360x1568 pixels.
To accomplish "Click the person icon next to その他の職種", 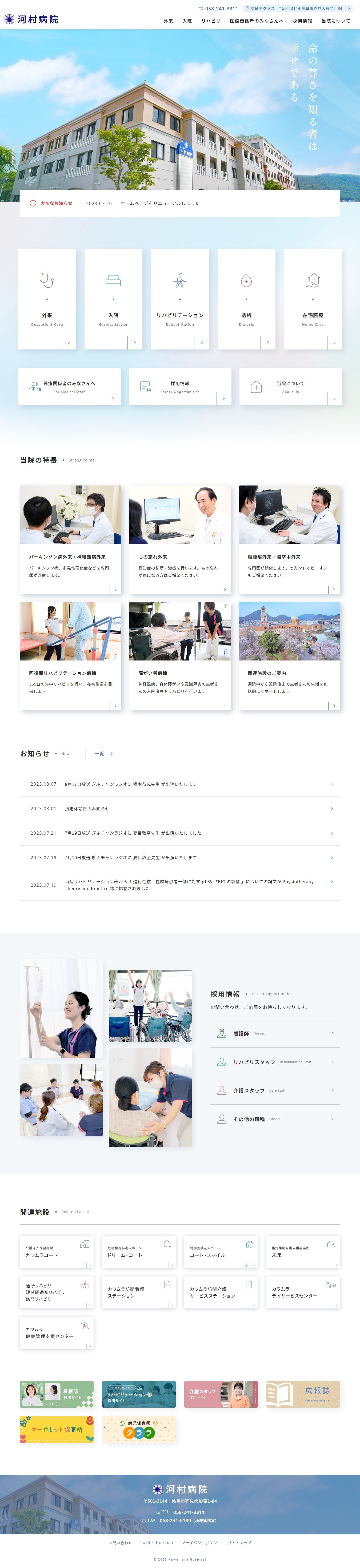I will click(x=222, y=1119).
